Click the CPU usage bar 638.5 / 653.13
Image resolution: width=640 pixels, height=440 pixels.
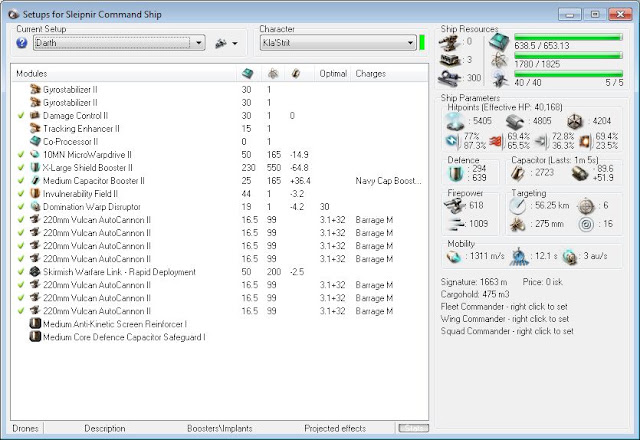[x=569, y=37]
